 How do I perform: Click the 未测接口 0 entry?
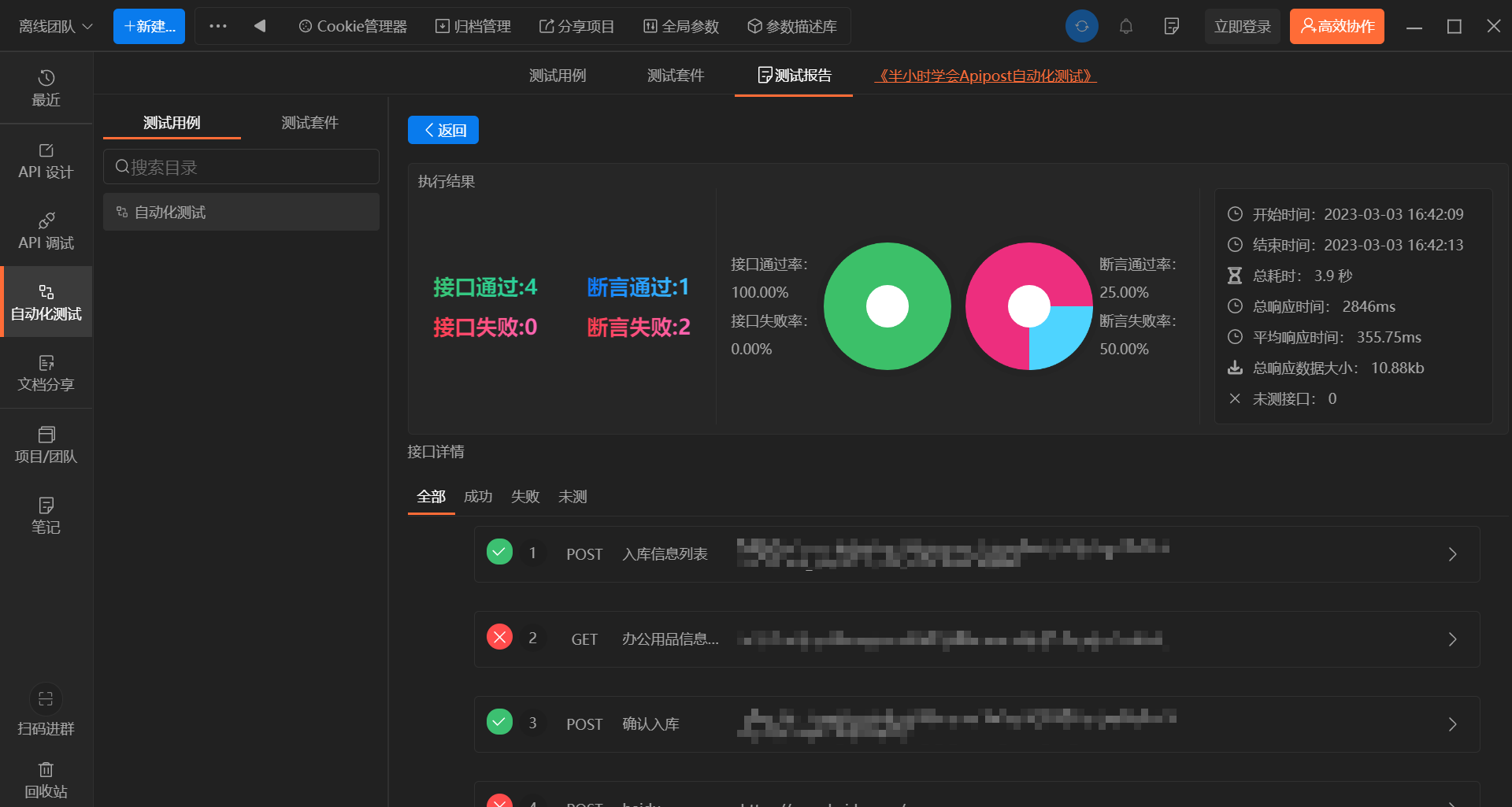[1282, 398]
